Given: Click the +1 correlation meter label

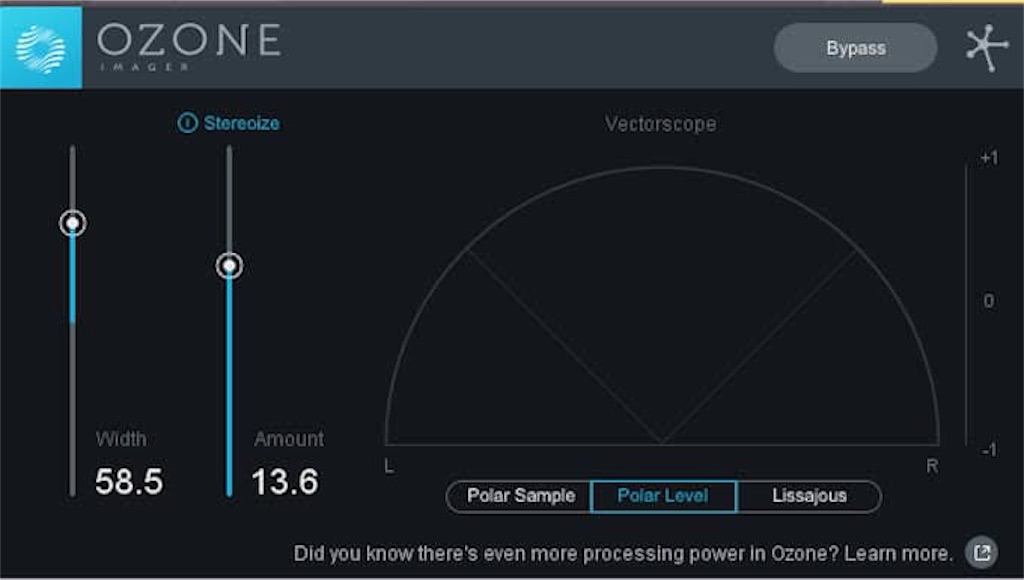Looking at the screenshot, I should click(989, 159).
